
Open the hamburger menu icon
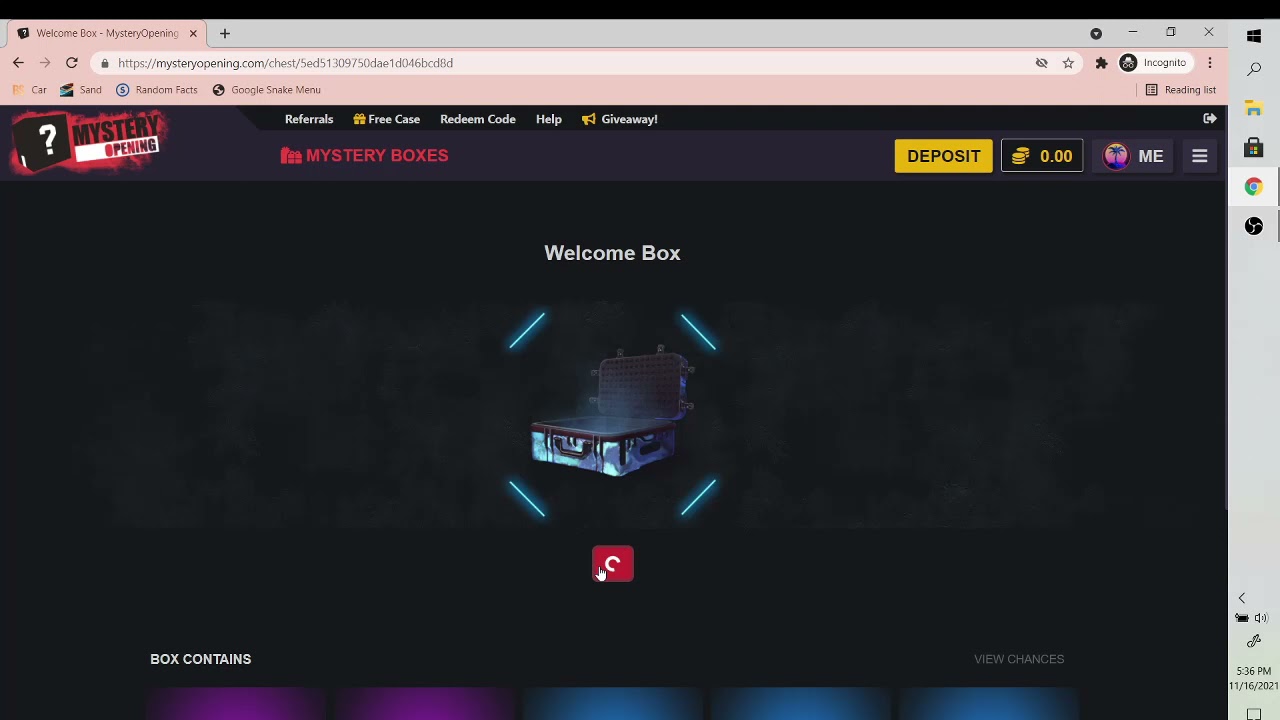(1200, 156)
